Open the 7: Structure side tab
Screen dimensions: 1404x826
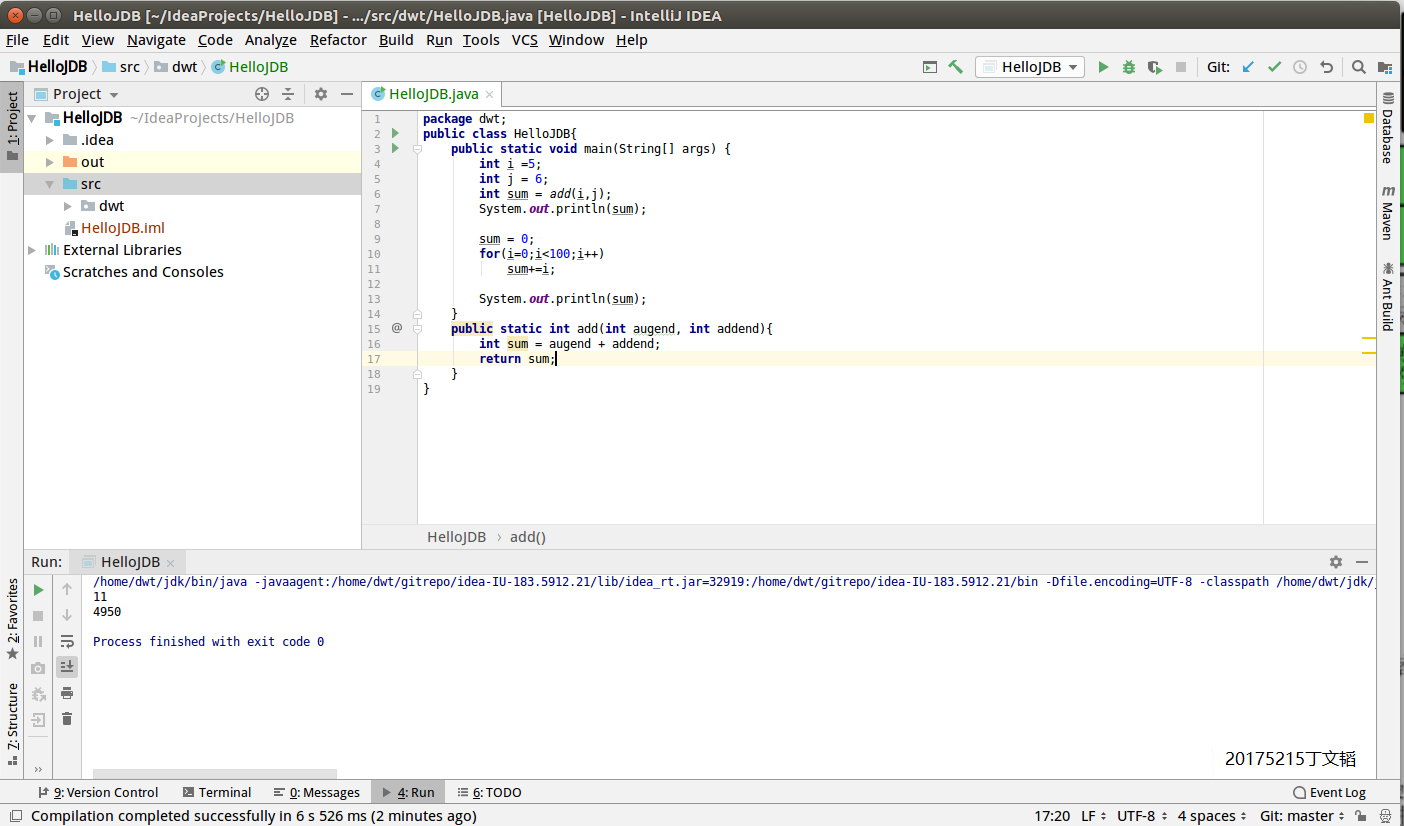coord(12,723)
